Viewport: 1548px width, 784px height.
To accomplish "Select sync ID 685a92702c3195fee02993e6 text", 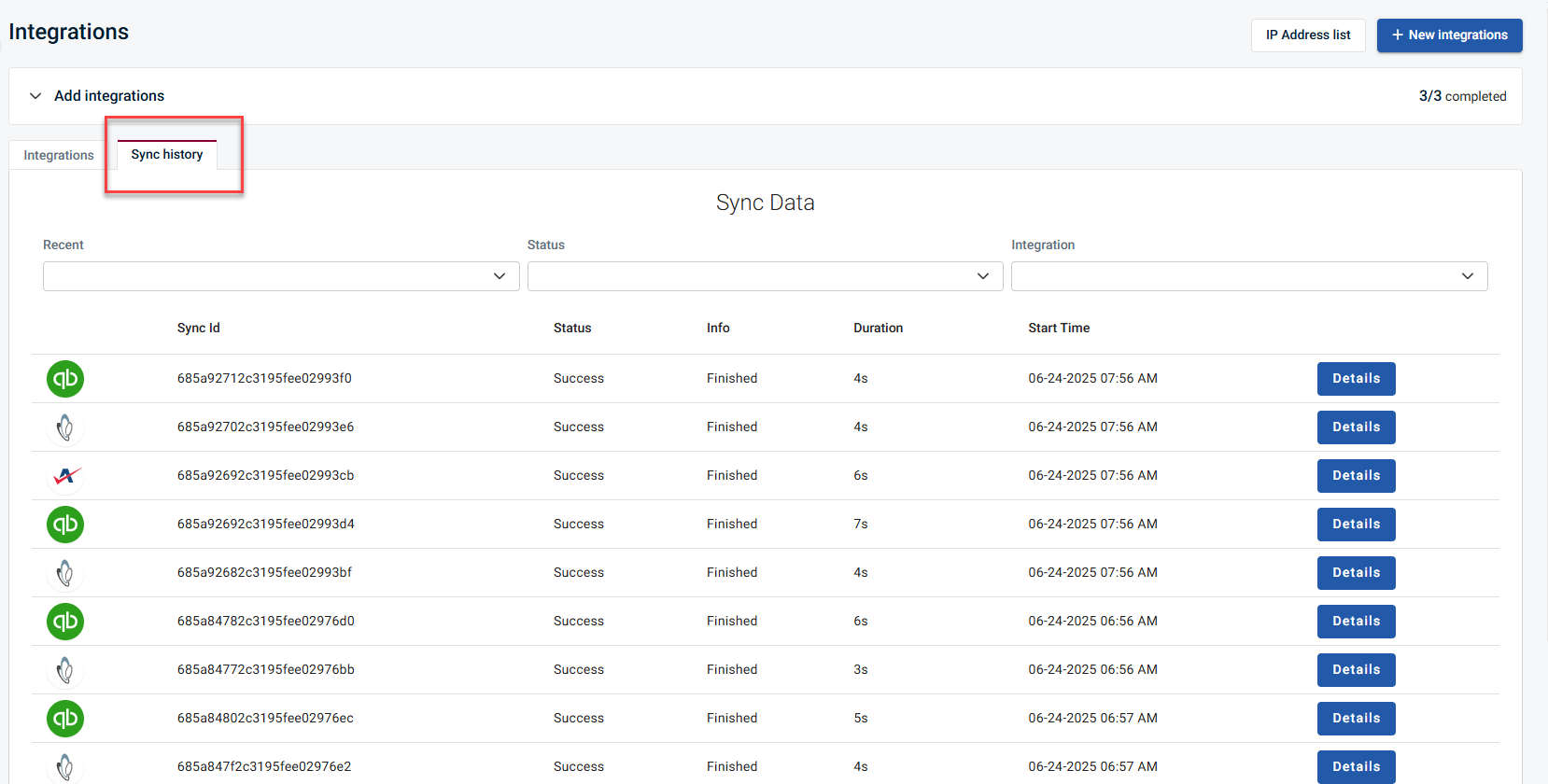I will pyautogui.click(x=265, y=427).
